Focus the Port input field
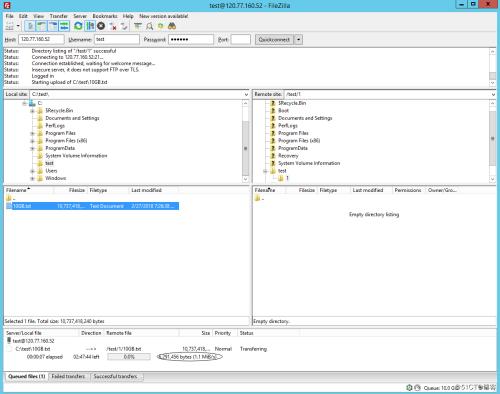This screenshot has width=500, height=394. (240, 40)
